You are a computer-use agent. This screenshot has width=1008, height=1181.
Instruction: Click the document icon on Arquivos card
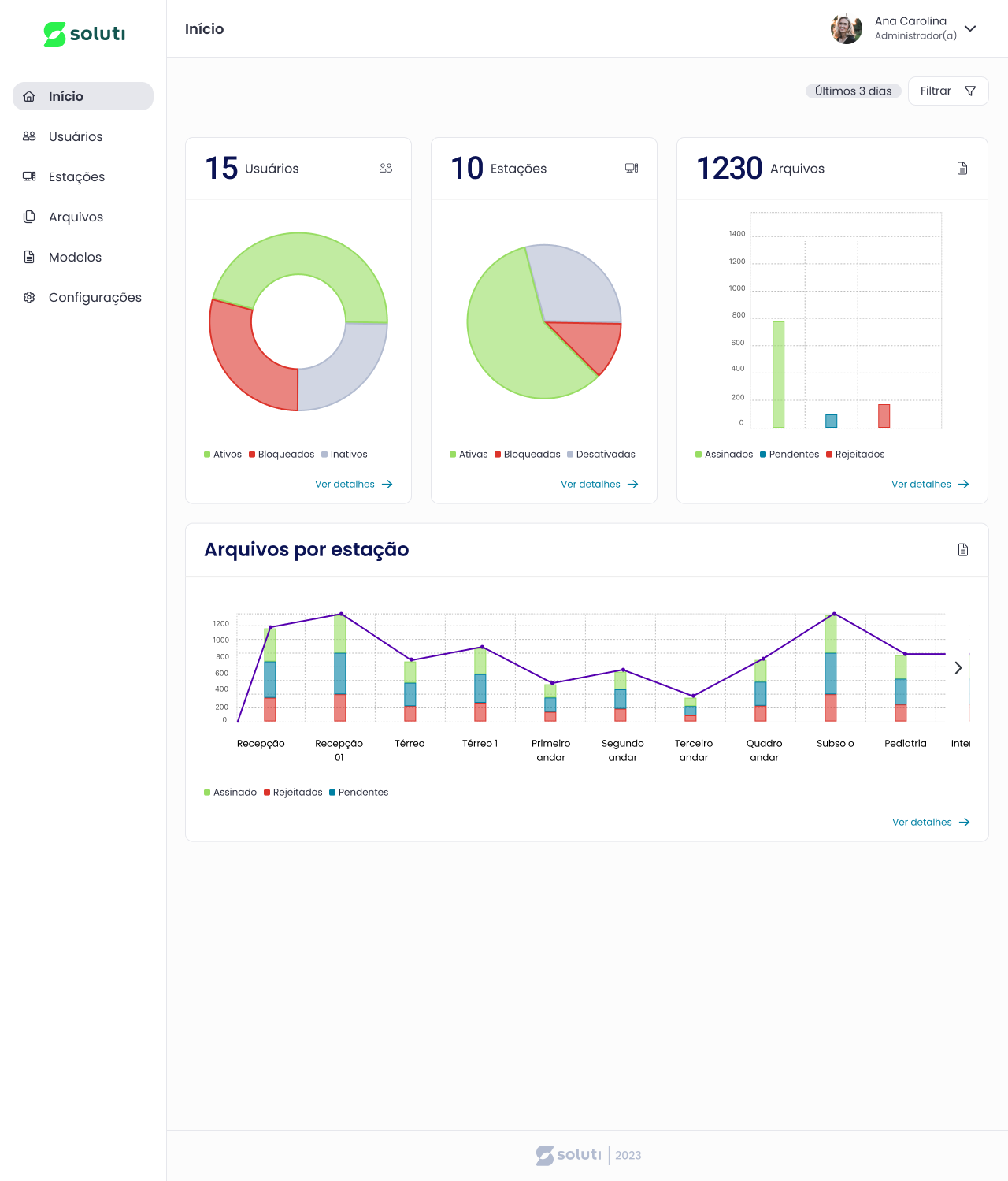point(962,169)
